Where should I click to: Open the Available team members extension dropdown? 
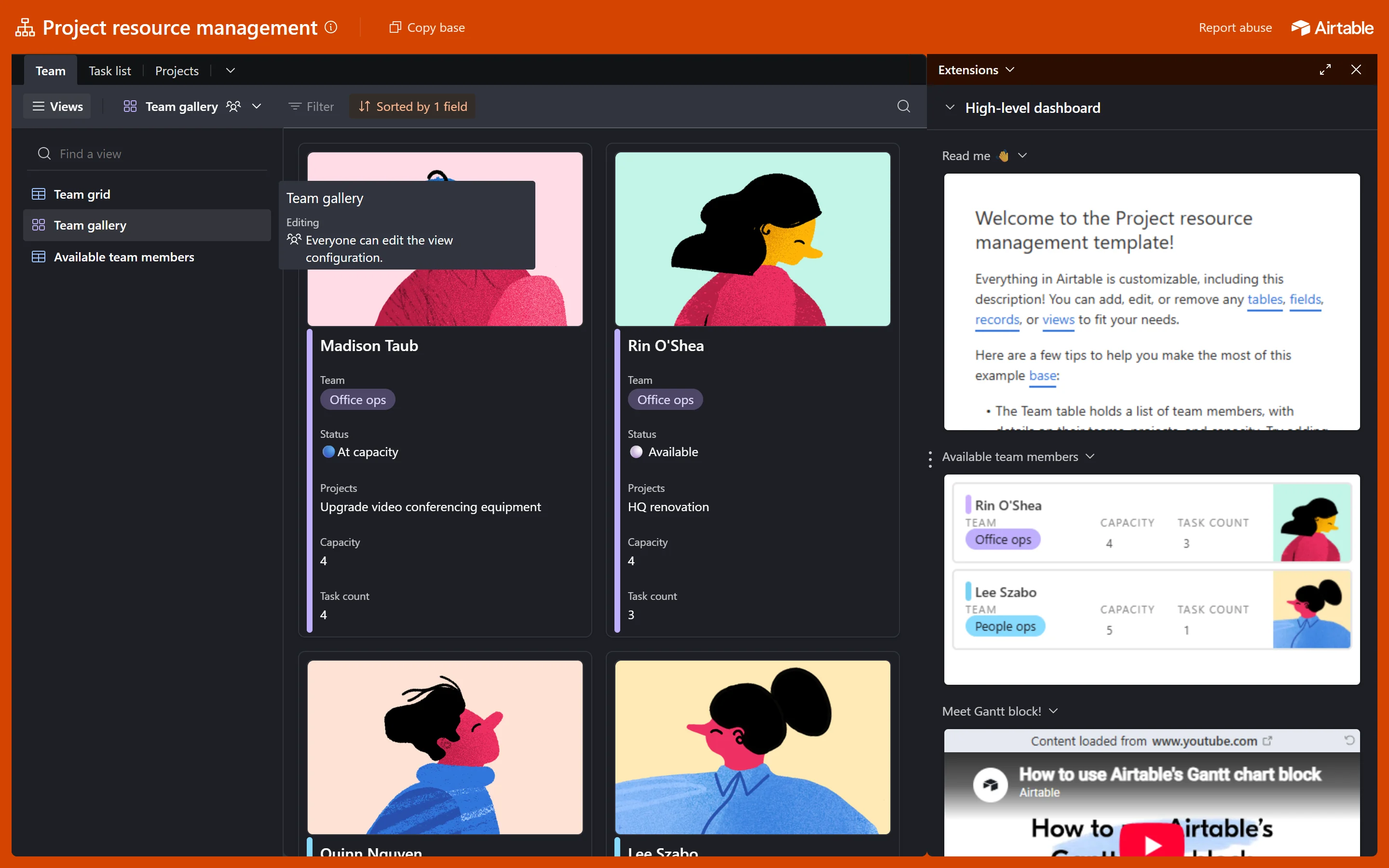click(1090, 456)
